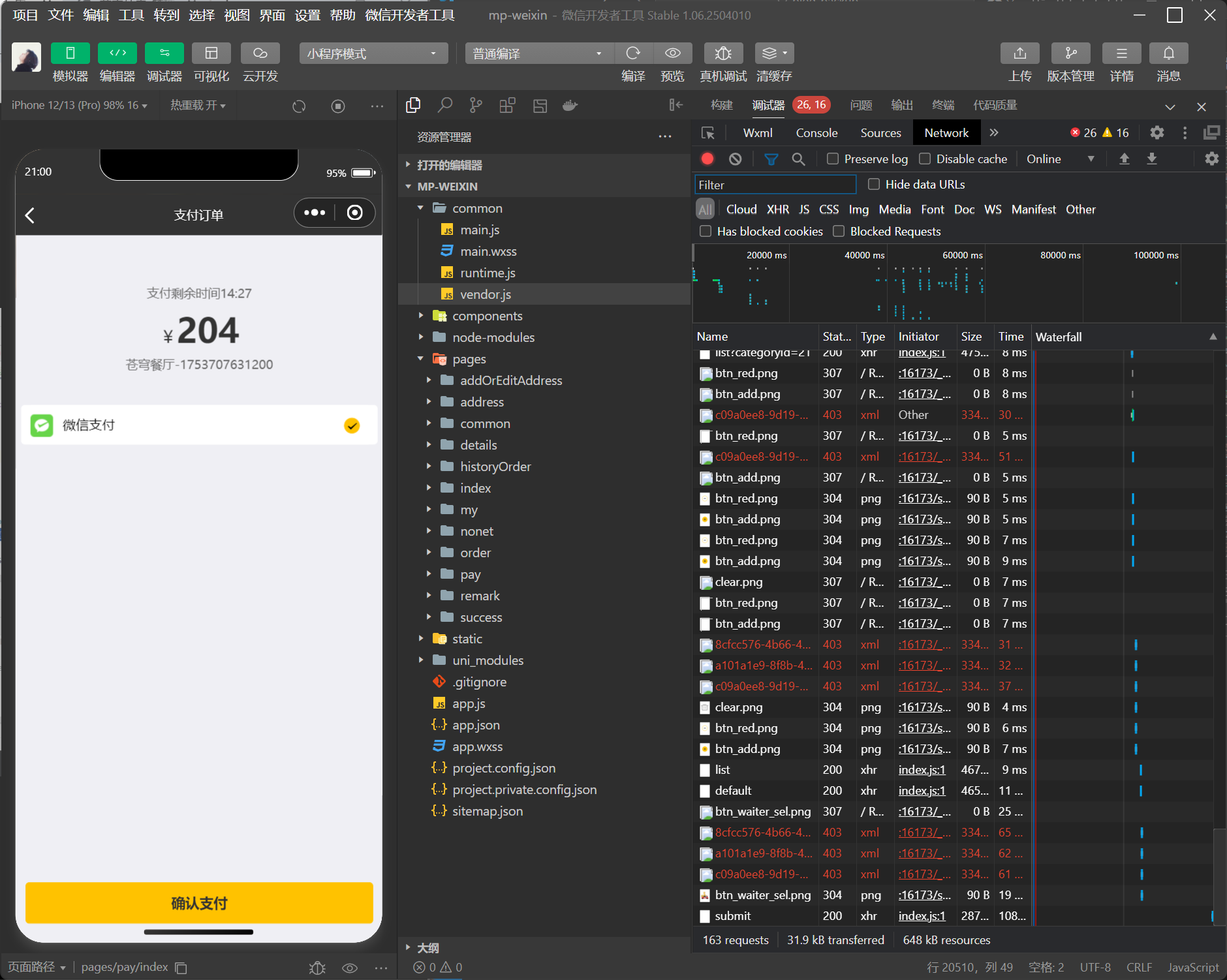This screenshot has height=980, width=1227.
Task: Open the mini program mode dropdown
Action: click(x=373, y=54)
